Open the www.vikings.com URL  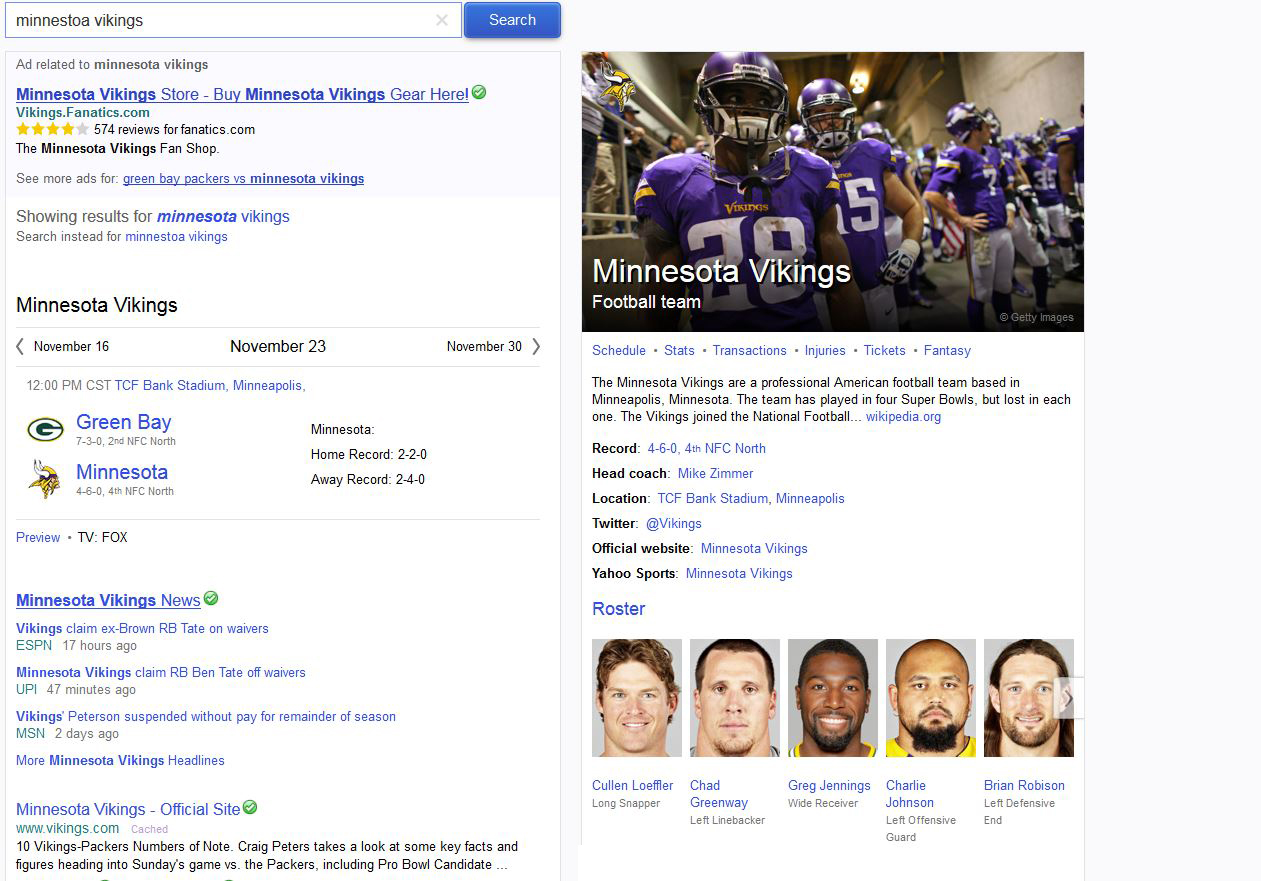coord(67,829)
